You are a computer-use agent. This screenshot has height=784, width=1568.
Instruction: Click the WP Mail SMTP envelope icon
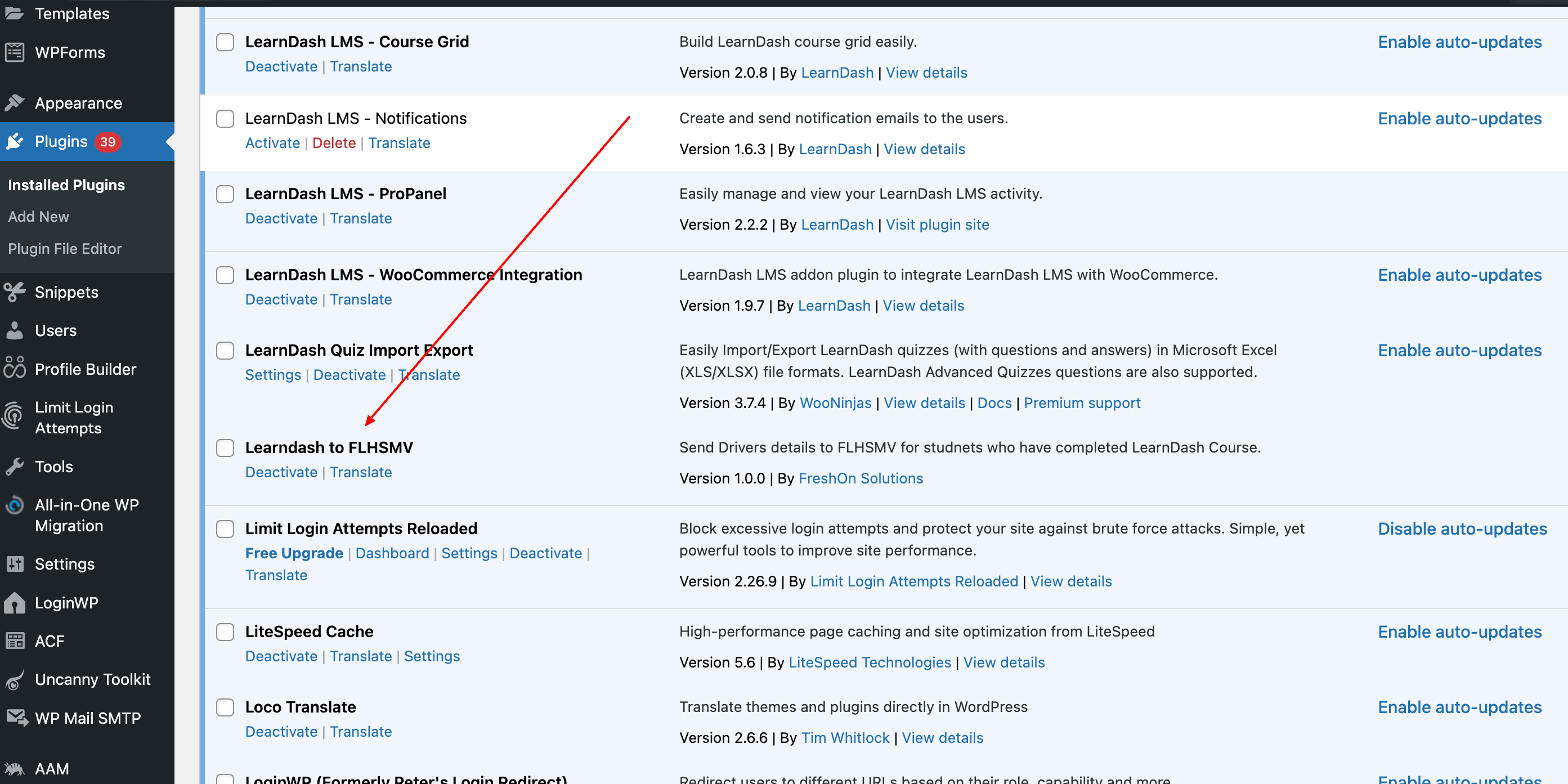click(x=16, y=718)
